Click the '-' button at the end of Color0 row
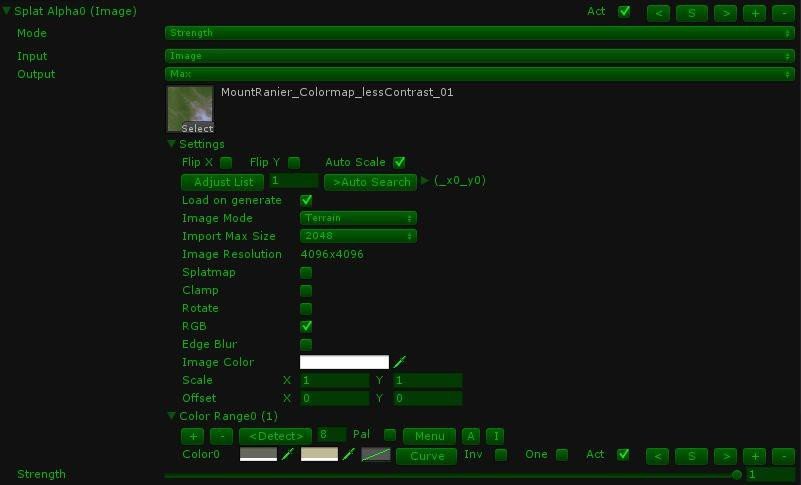The width and height of the screenshot is (801, 485). (783, 456)
